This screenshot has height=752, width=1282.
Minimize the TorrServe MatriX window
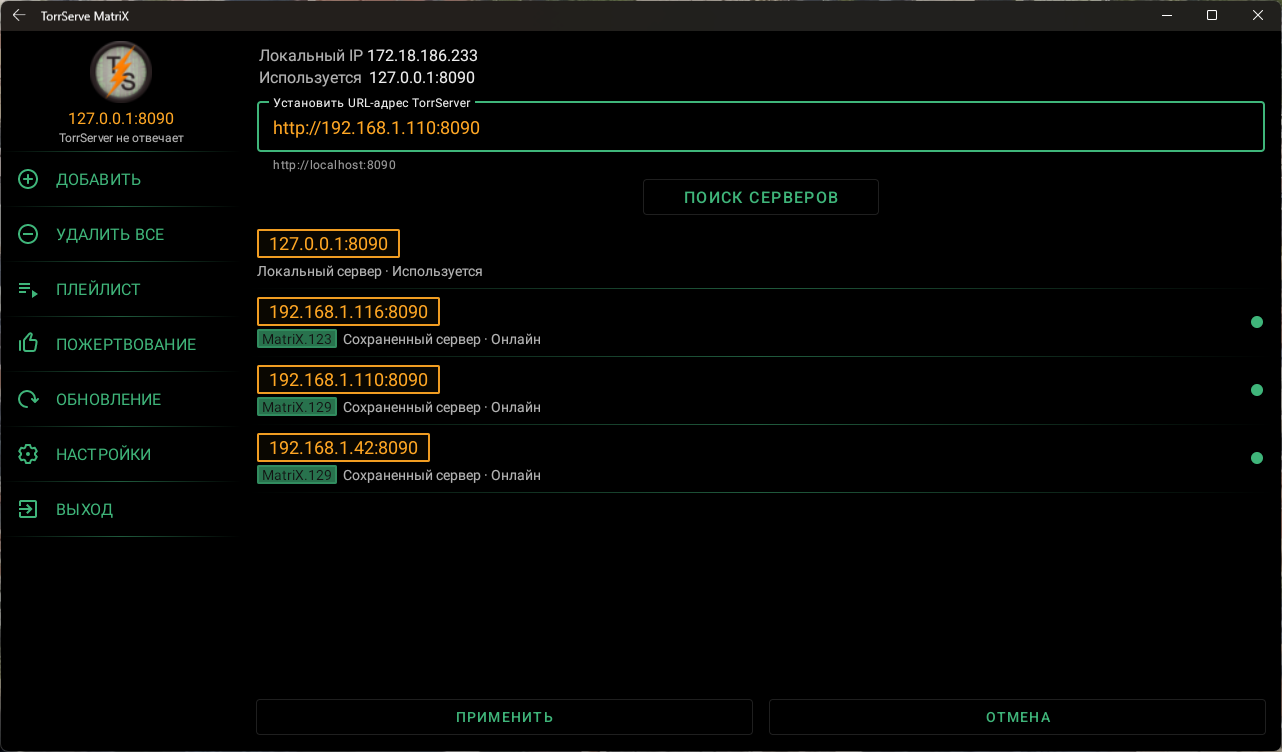[1166, 15]
